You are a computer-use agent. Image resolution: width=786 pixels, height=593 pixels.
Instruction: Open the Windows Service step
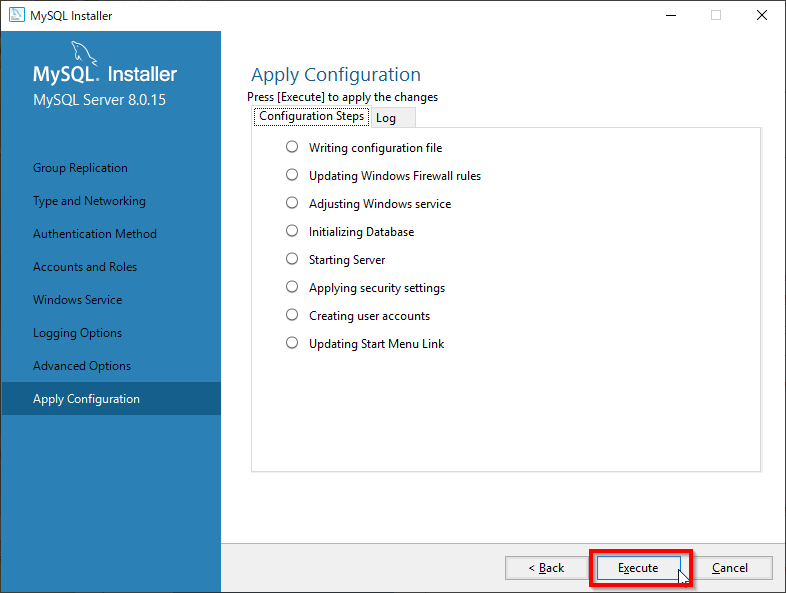(78, 300)
